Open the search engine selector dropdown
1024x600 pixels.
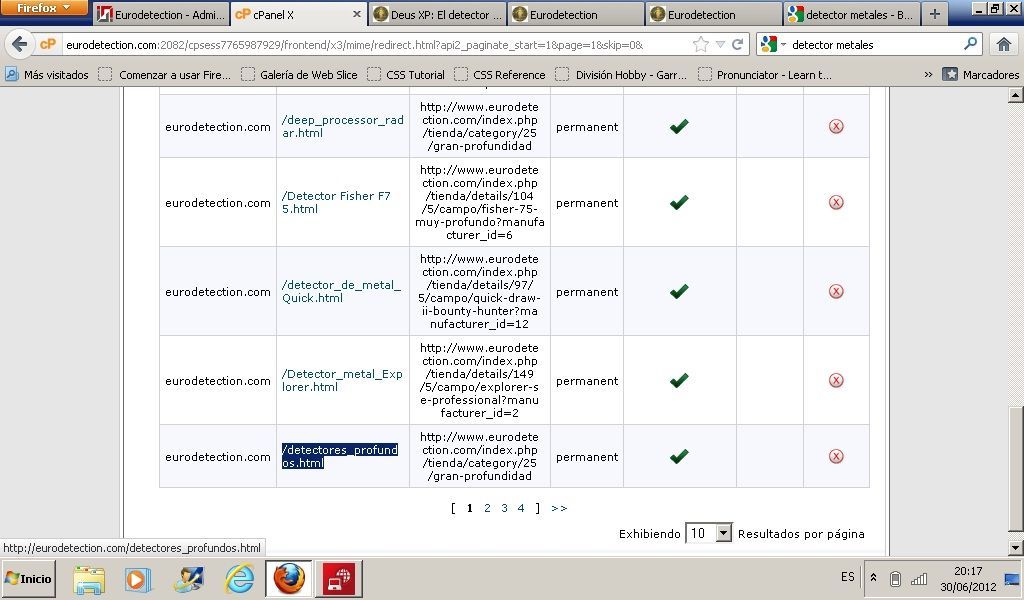[x=773, y=44]
